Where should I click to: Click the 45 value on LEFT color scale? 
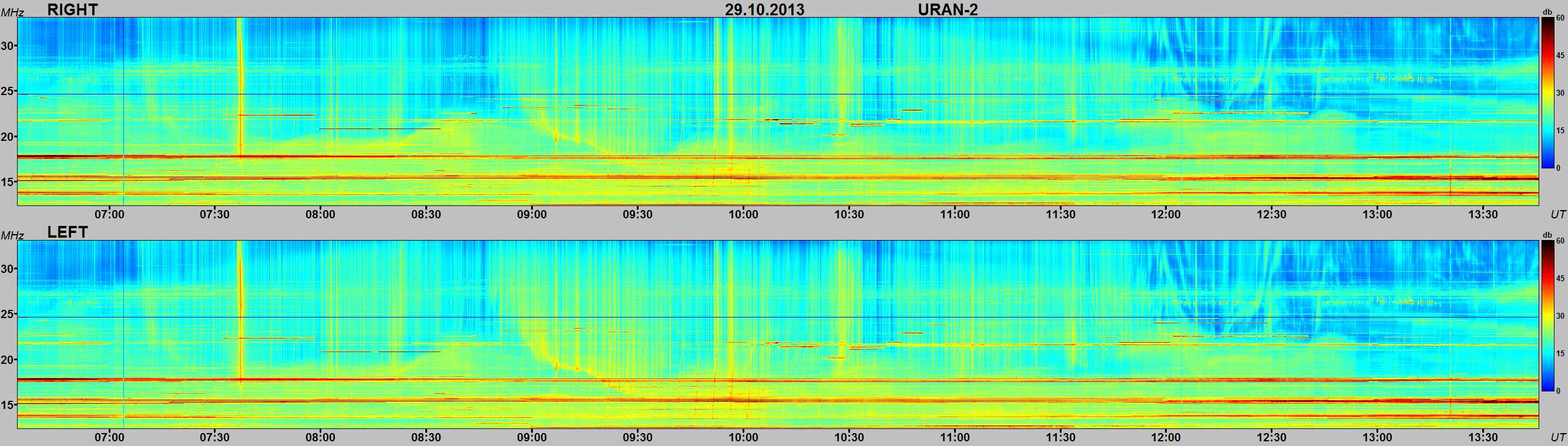click(x=1559, y=279)
